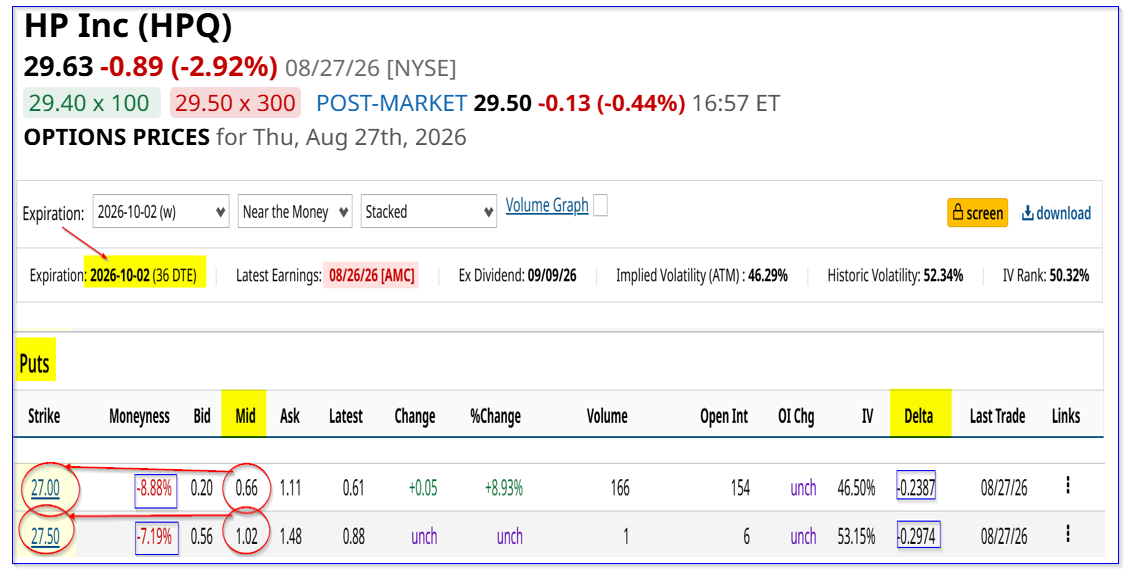Viewport: 1129px width, 574px height.
Task: Click the 0.20 bid price cell
Action: (202, 488)
